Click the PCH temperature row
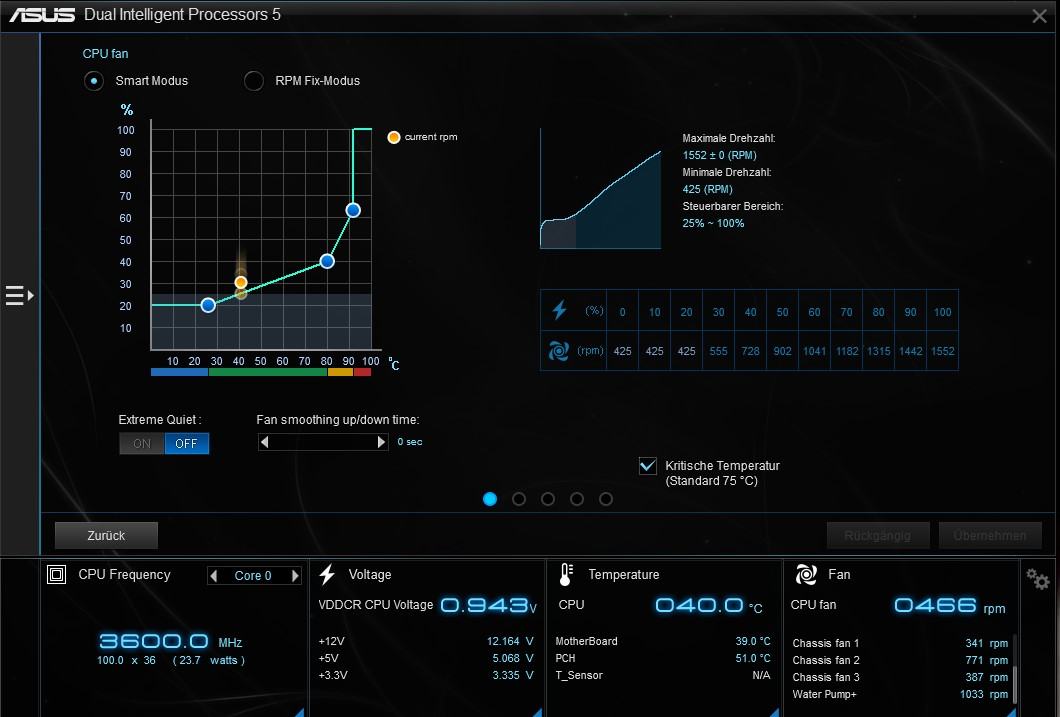1060x717 pixels. [x=662, y=658]
